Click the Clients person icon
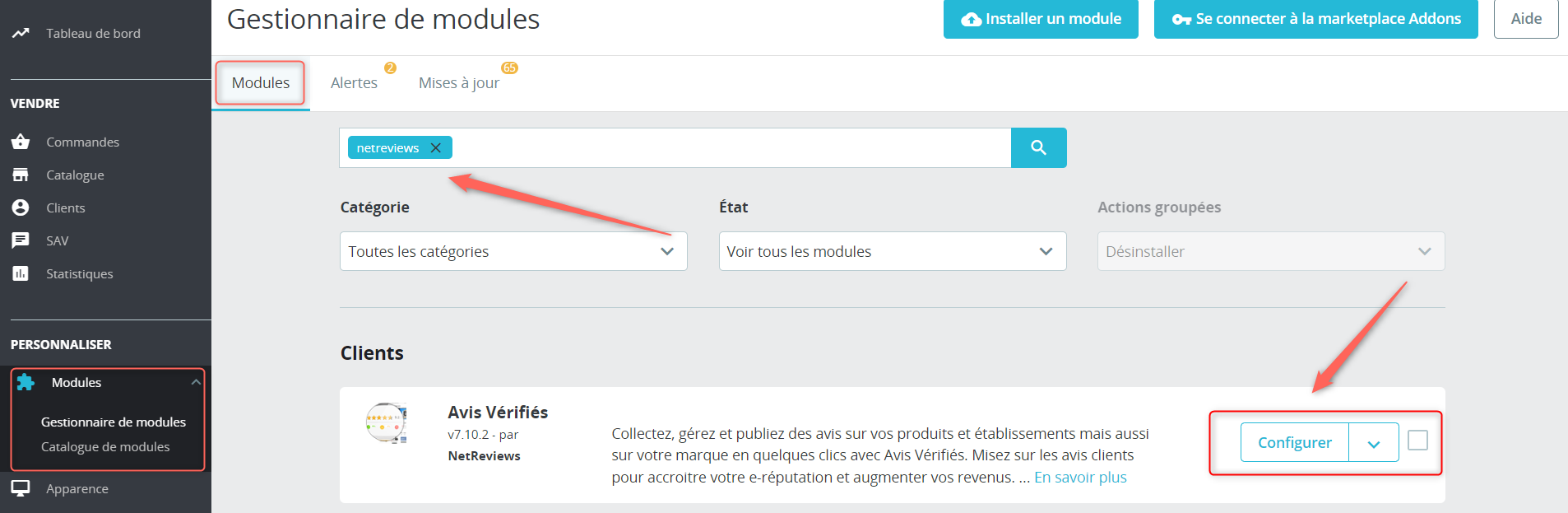 click(x=21, y=208)
